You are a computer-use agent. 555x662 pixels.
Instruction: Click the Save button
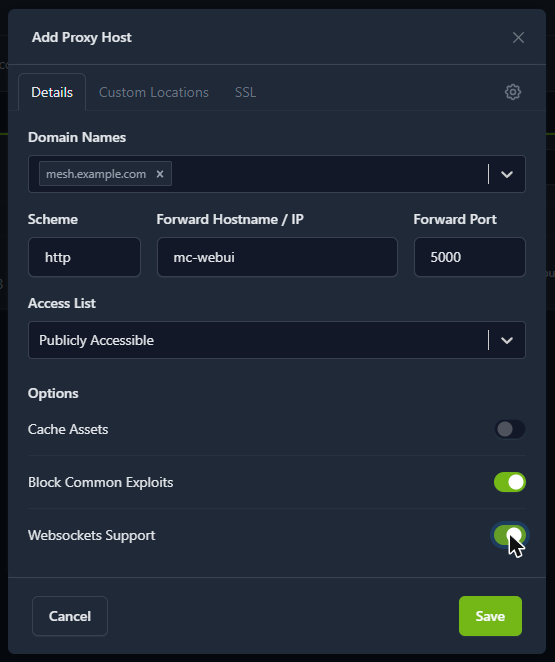(x=490, y=616)
